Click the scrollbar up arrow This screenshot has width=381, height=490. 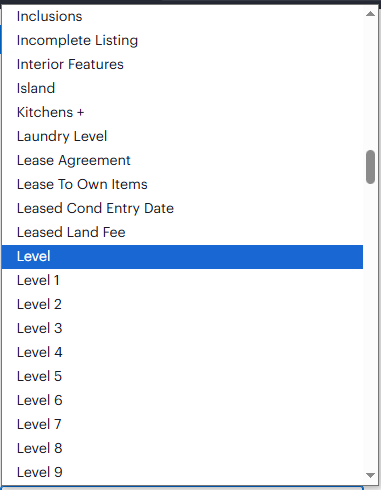click(370, 14)
